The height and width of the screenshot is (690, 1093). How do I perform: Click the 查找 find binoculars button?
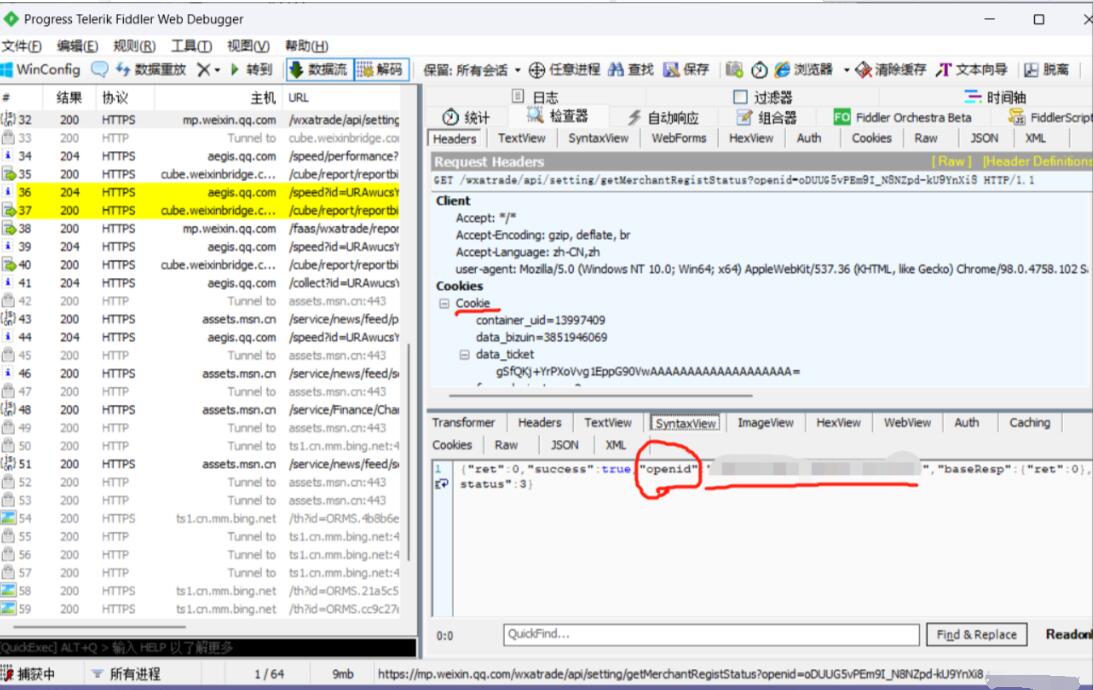pos(630,70)
